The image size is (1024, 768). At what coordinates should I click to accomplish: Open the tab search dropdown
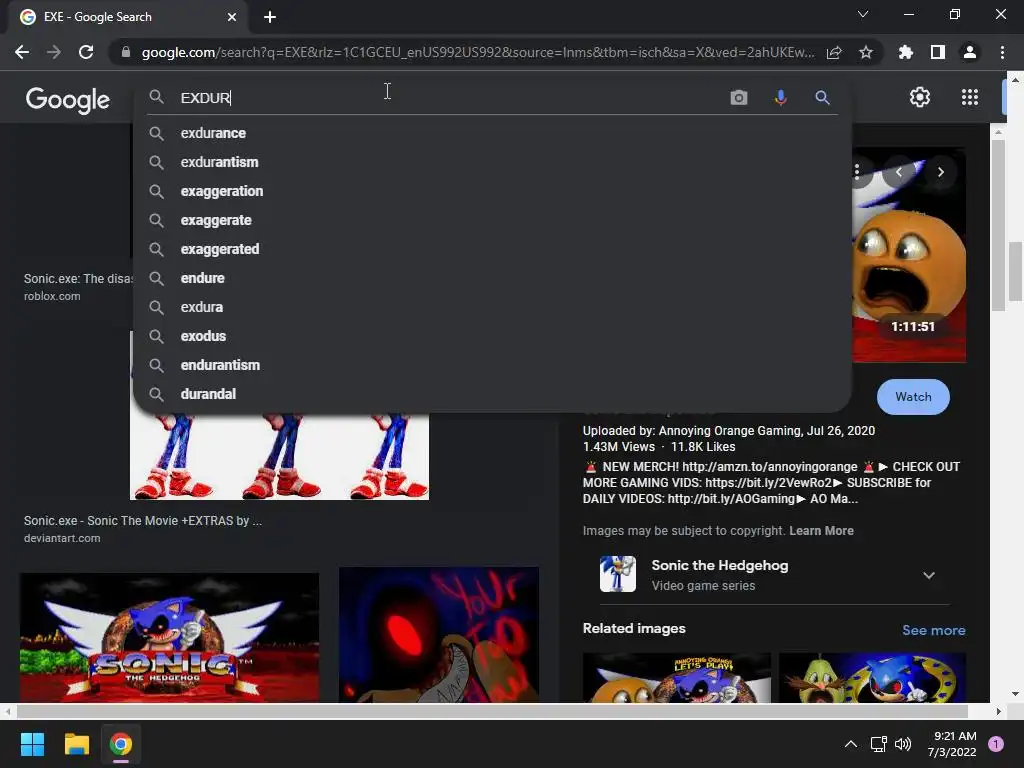863,14
